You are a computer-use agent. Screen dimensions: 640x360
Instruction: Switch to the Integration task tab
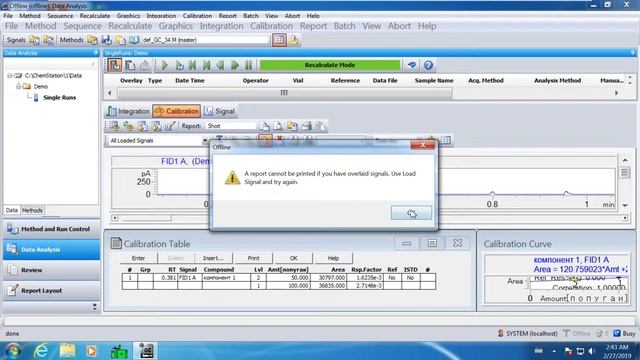point(128,111)
